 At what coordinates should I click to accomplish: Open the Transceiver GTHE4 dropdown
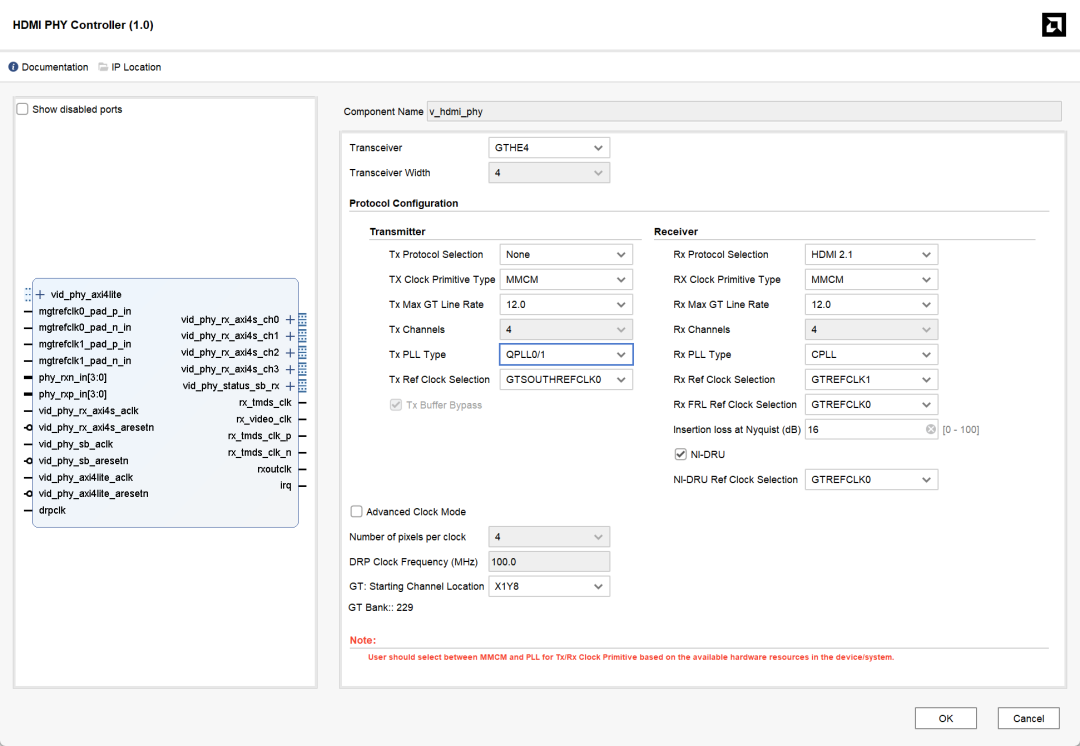pyautogui.click(x=548, y=148)
